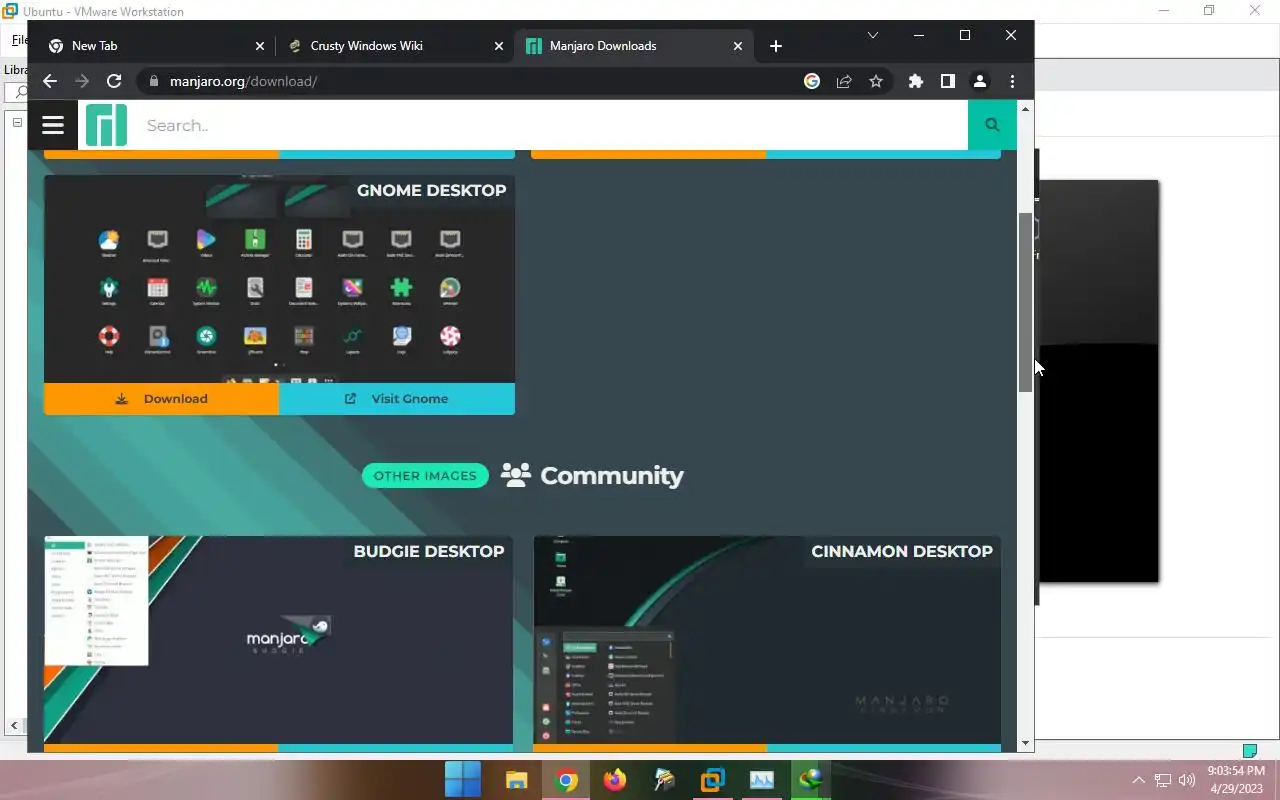Toggle the Chrome side panel icon
The width and height of the screenshot is (1280, 800).
tap(947, 81)
